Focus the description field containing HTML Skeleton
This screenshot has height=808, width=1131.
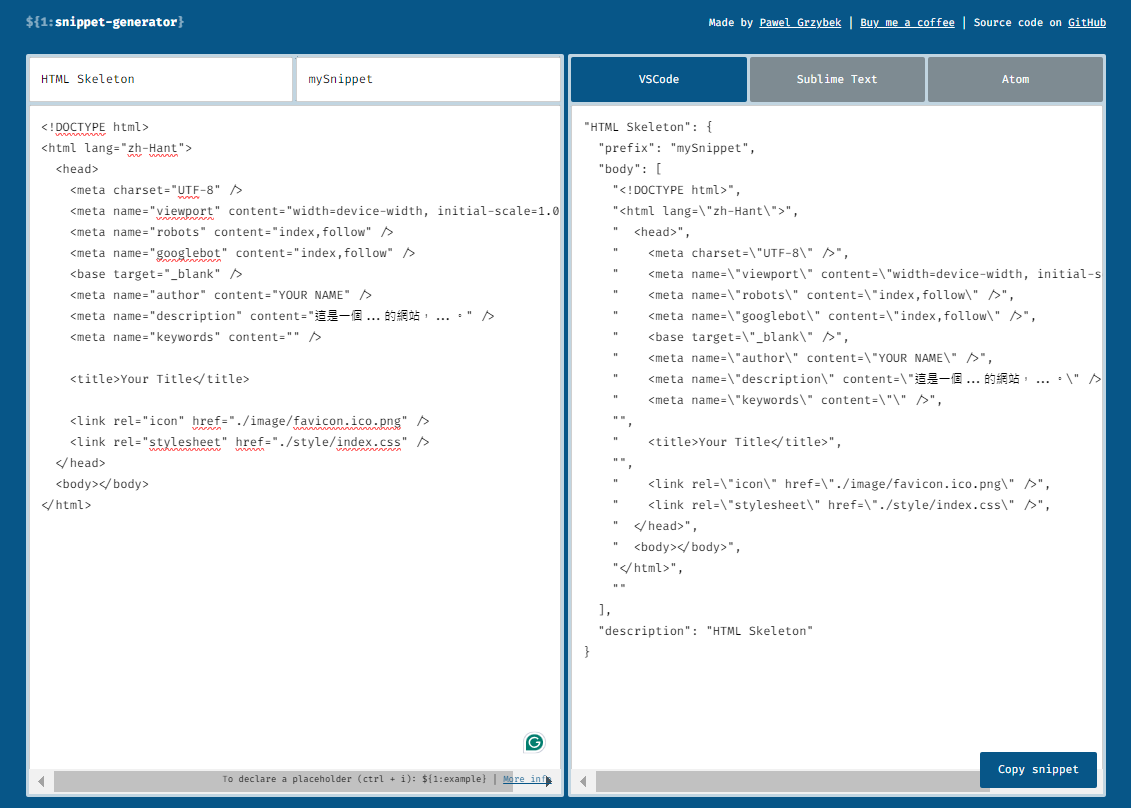pyautogui.click(x=161, y=79)
